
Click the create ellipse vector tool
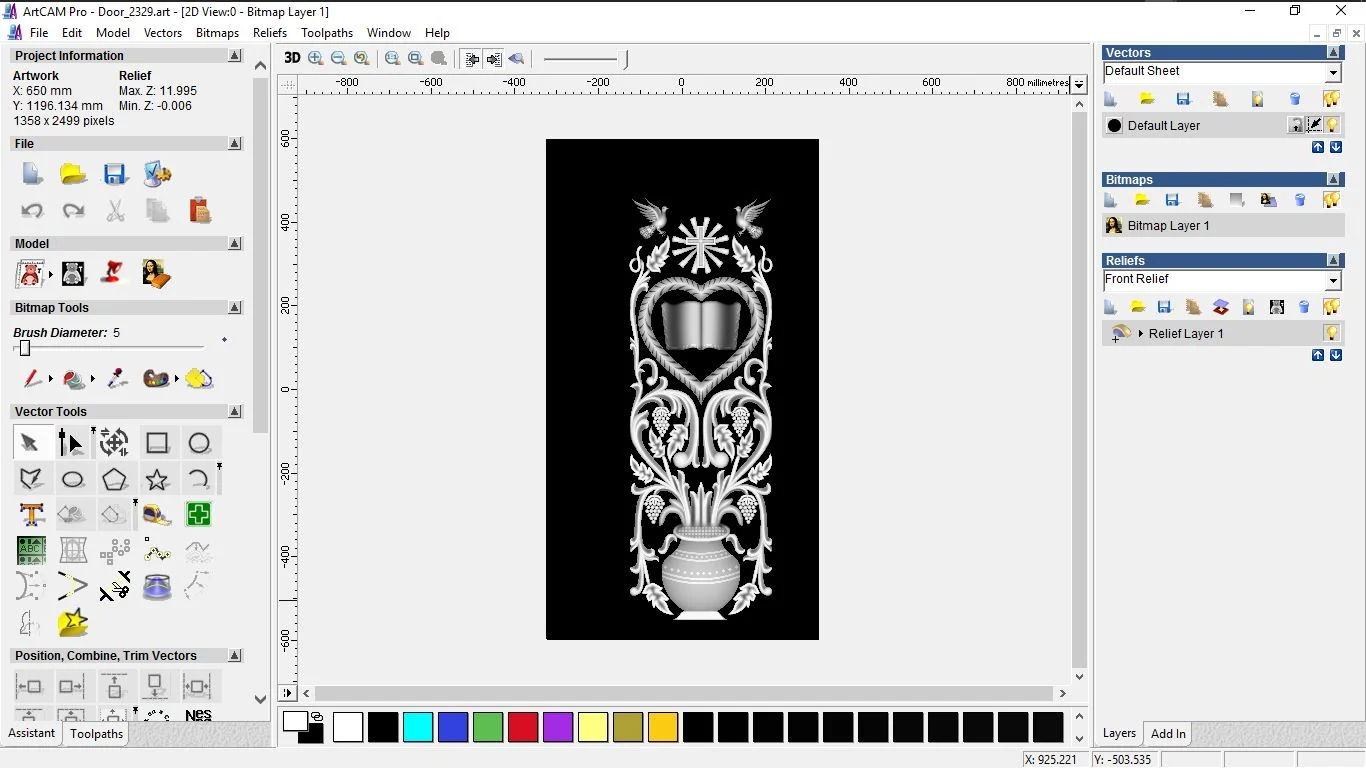pyautogui.click(x=73, y=479)
